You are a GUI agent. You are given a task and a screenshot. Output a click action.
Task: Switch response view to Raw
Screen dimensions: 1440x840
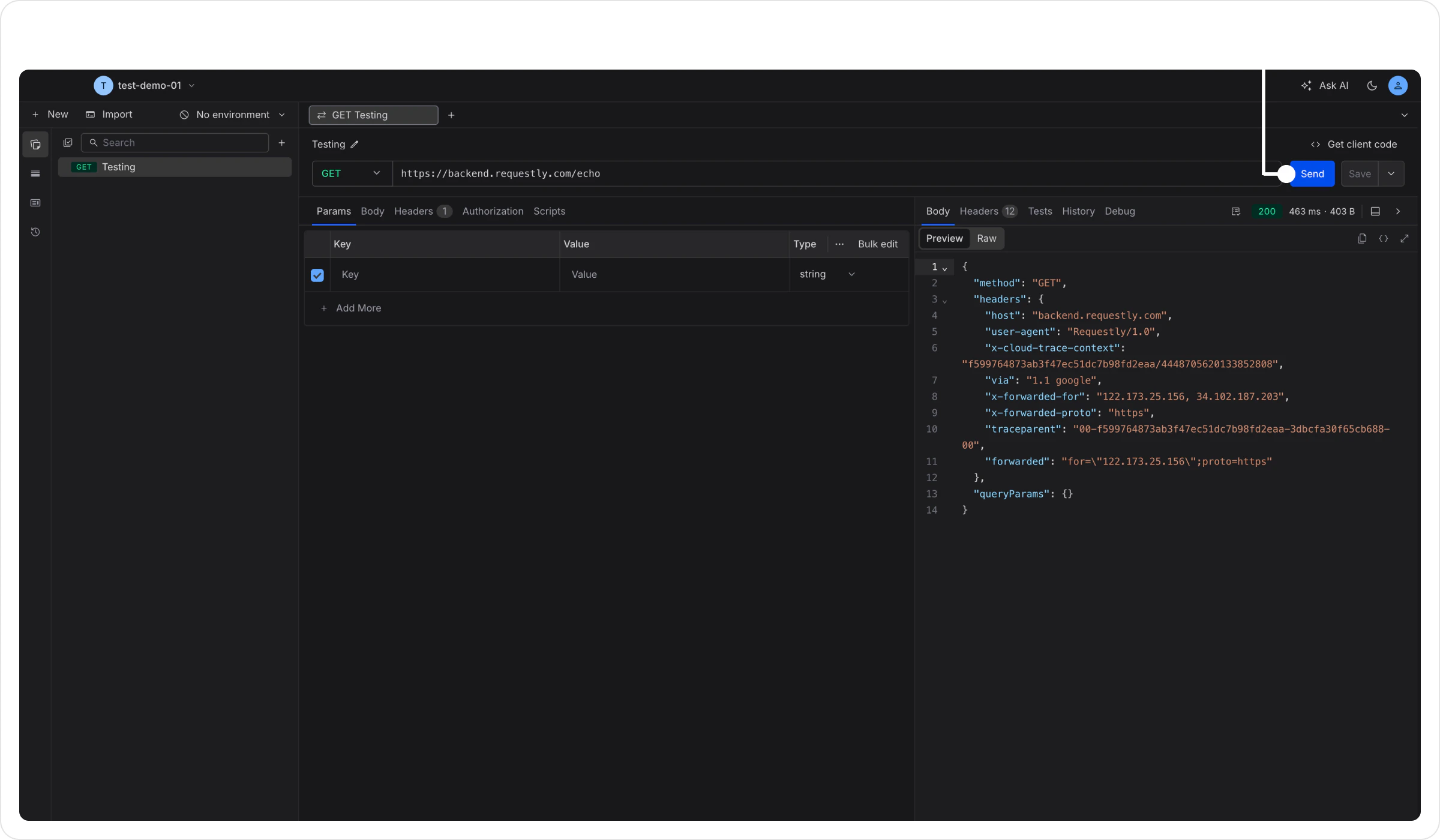point(986,239)
